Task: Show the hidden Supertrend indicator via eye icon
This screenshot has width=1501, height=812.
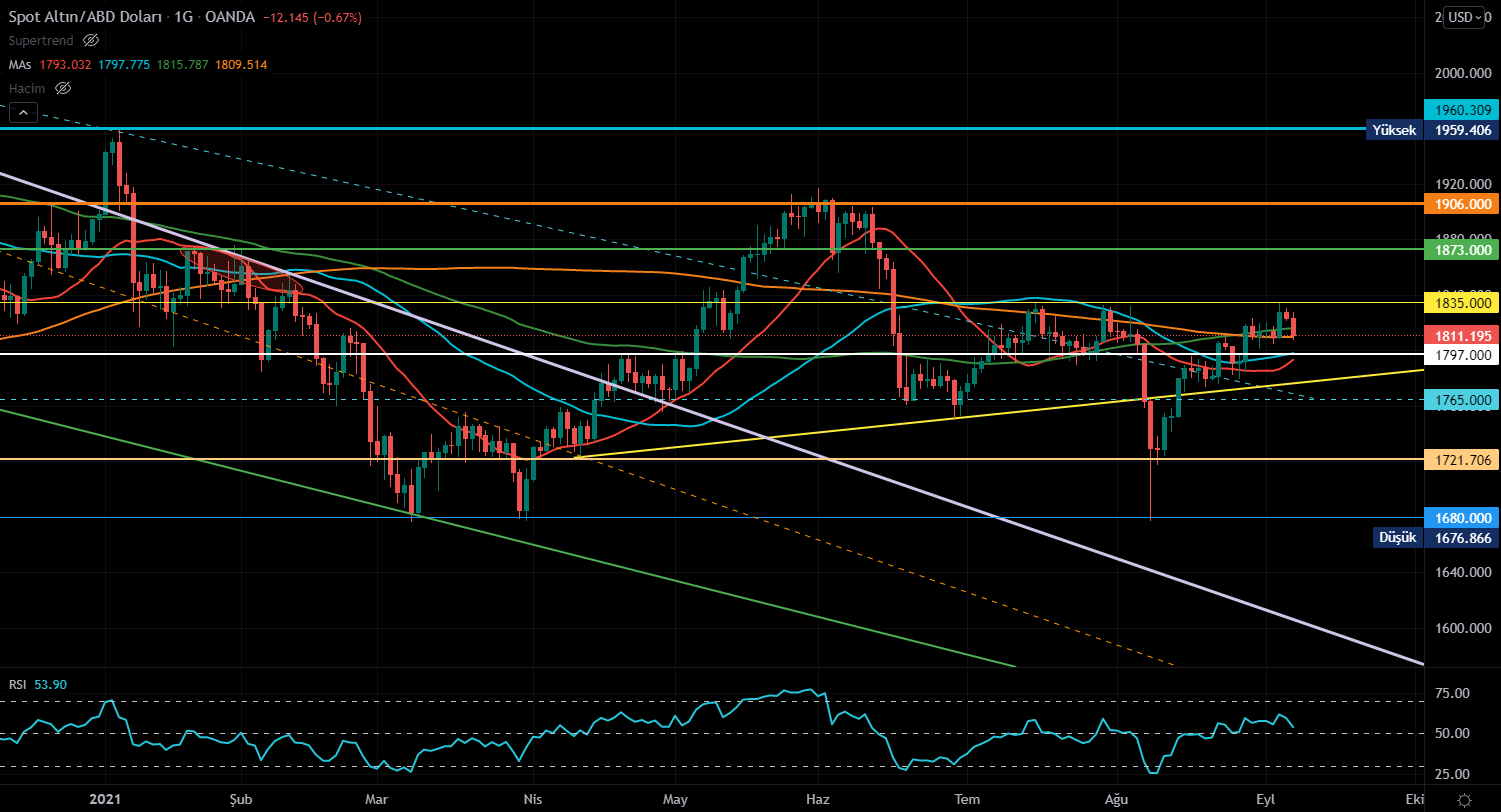Action: (91, 40)
